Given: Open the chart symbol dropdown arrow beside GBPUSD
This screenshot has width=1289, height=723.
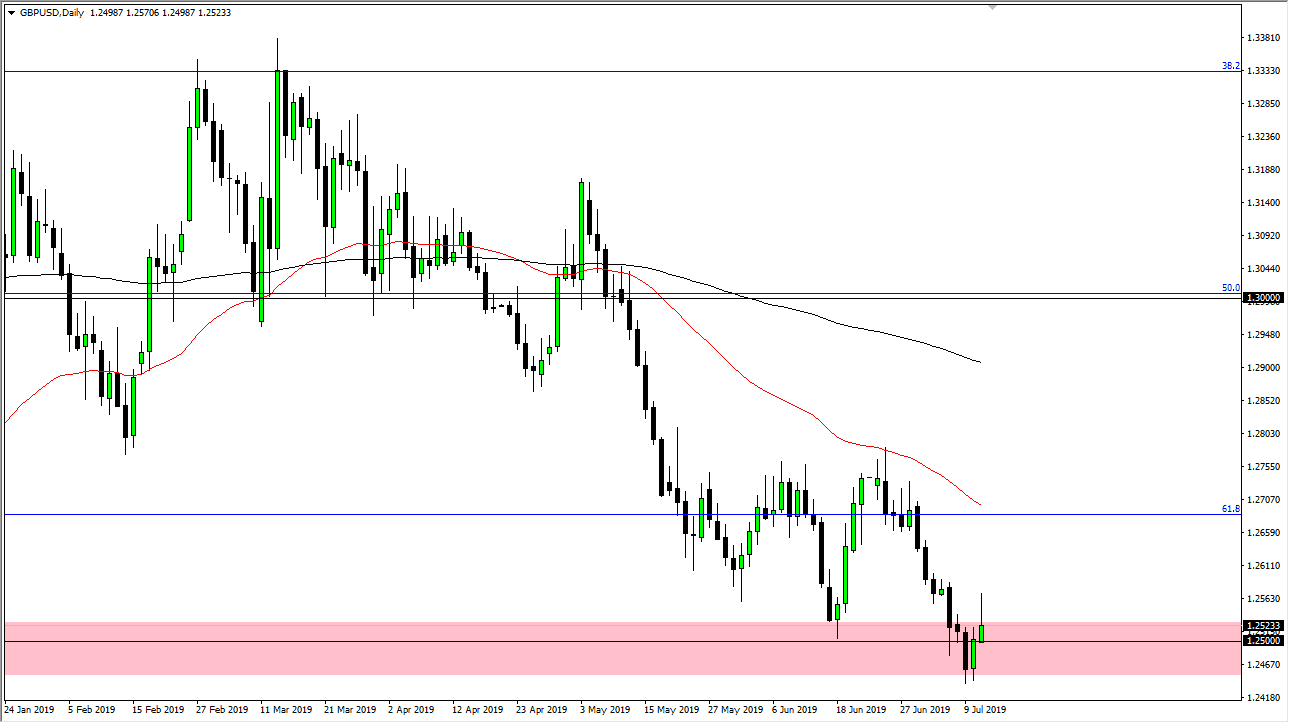Looking at the screenshot, I should point(10,11).
